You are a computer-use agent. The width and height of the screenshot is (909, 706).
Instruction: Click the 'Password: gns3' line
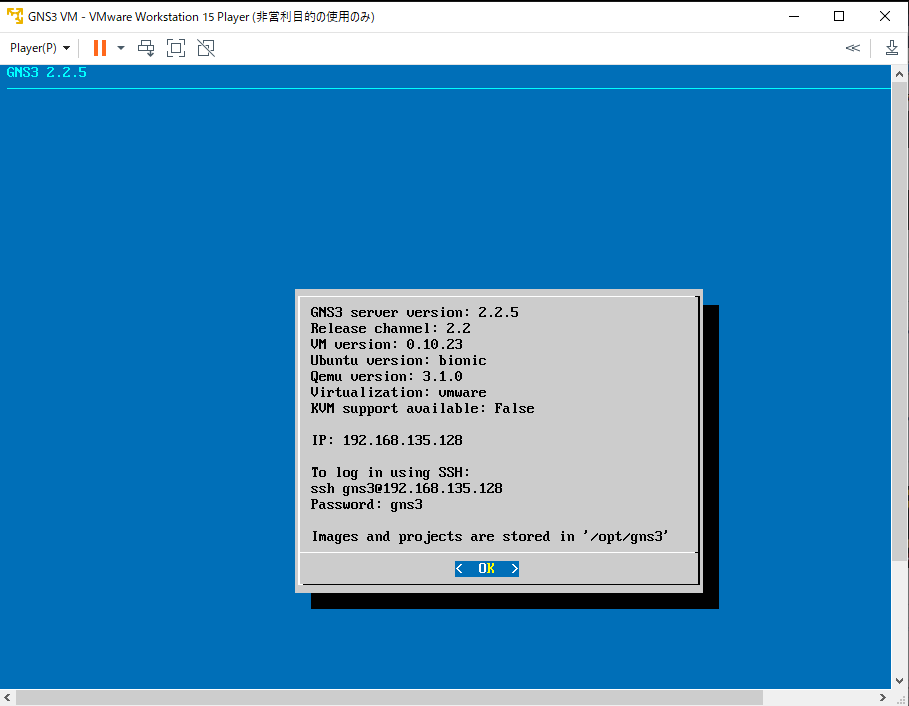click(366, 505)
